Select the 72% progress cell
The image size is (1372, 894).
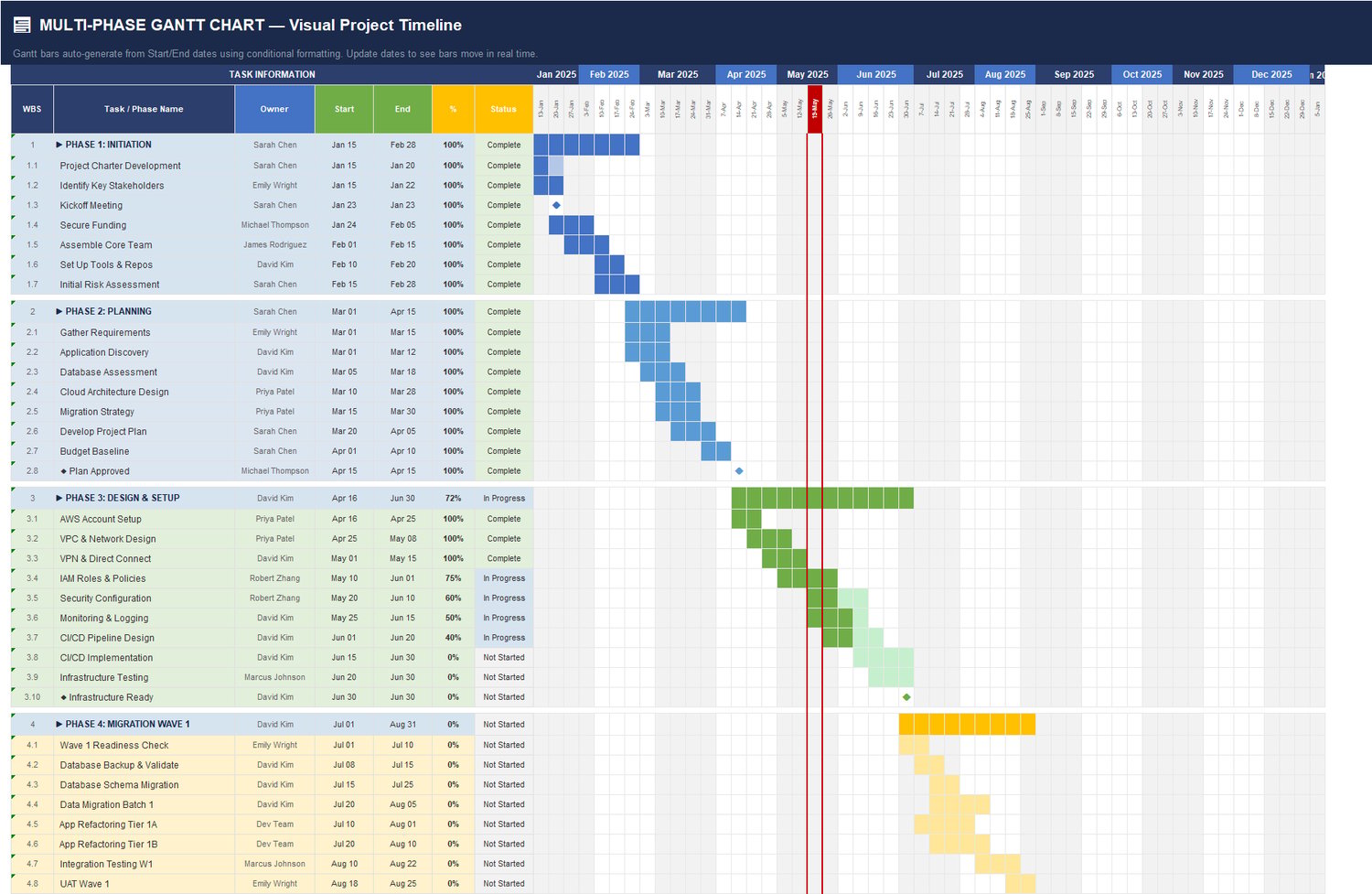coord(453,499)
